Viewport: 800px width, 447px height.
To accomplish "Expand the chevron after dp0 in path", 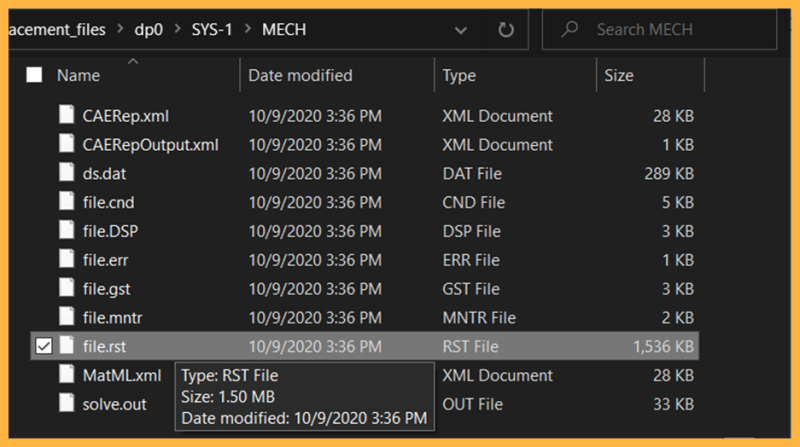I will pos(172,30).
